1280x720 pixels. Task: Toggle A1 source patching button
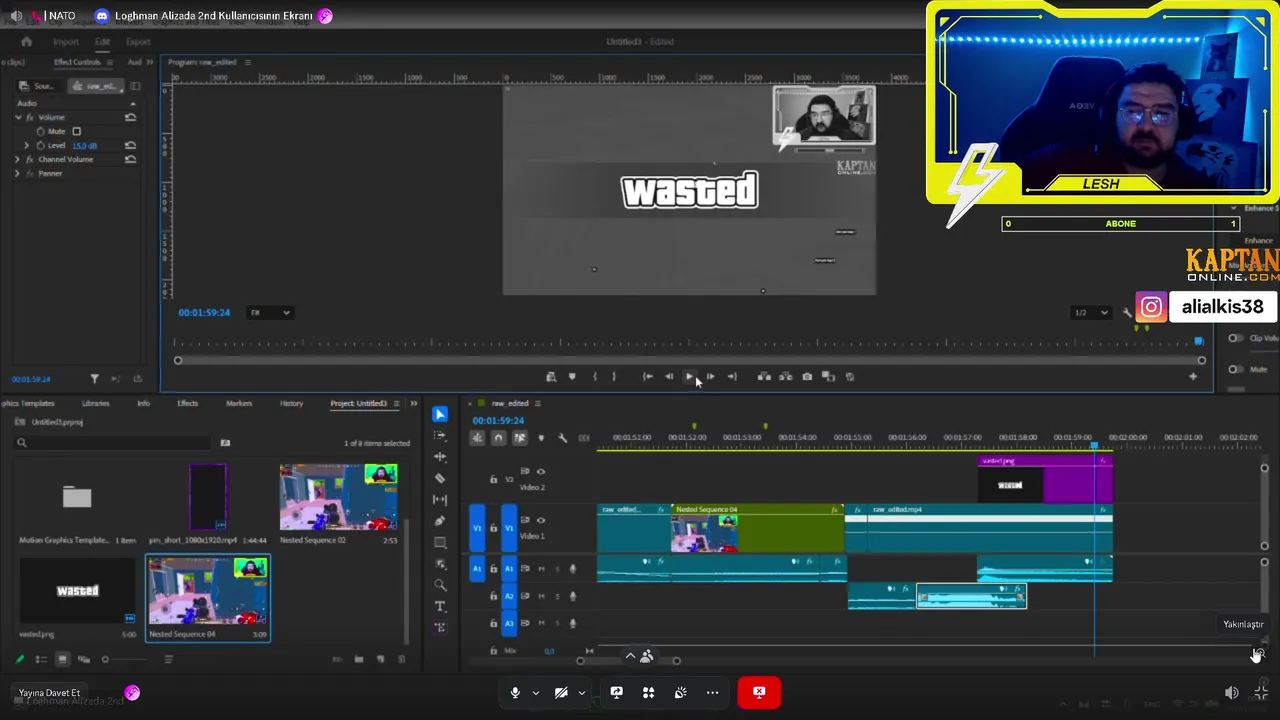click(477, 569)
